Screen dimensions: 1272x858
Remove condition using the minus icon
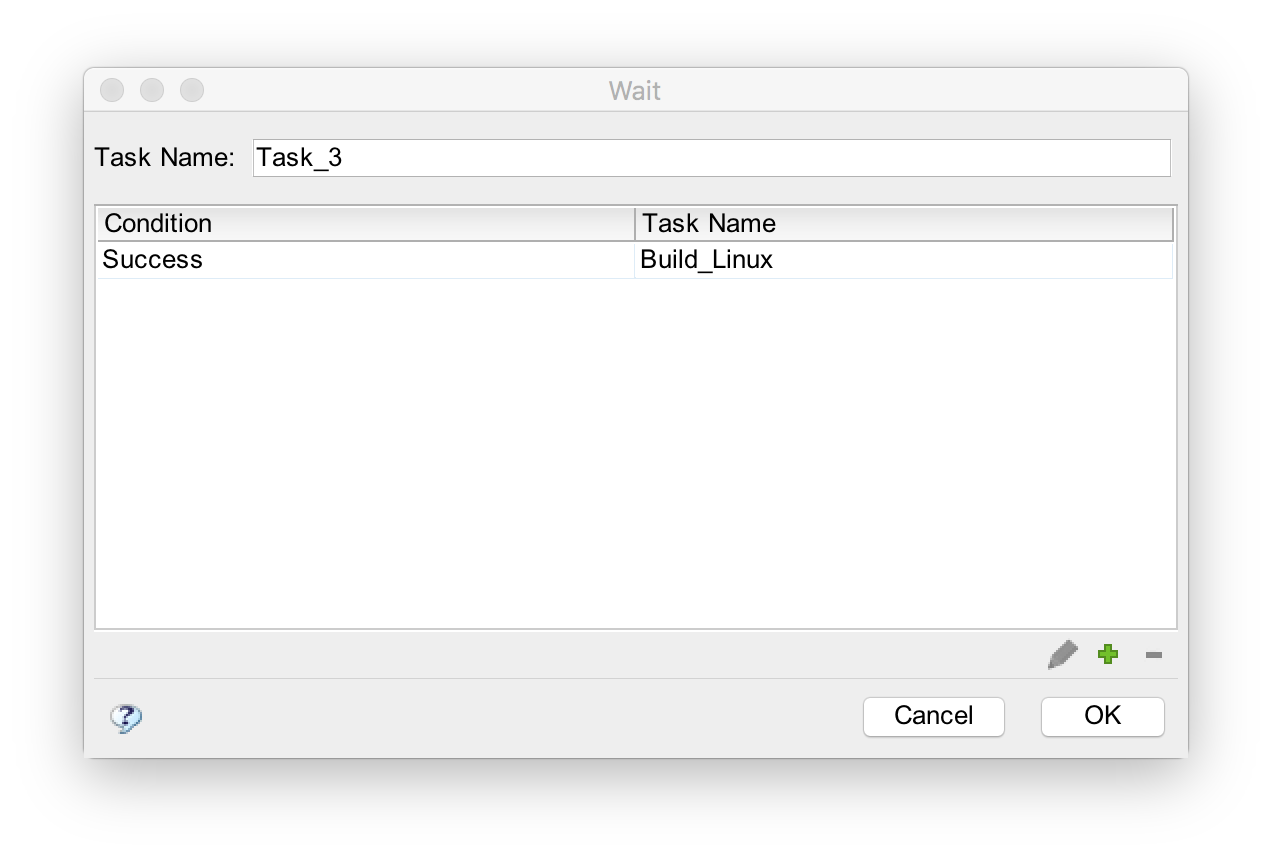1154,655
